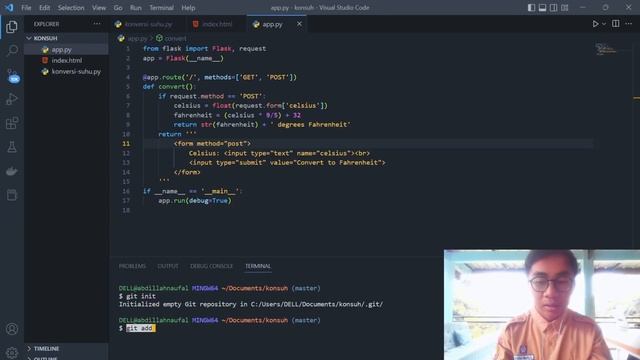Open the Manage gear icon

pyautogui.click(x=12, y=352)
